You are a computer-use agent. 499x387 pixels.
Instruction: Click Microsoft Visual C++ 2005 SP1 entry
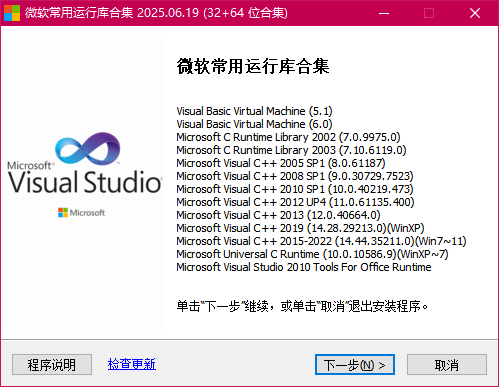click(x=281, y=163)
